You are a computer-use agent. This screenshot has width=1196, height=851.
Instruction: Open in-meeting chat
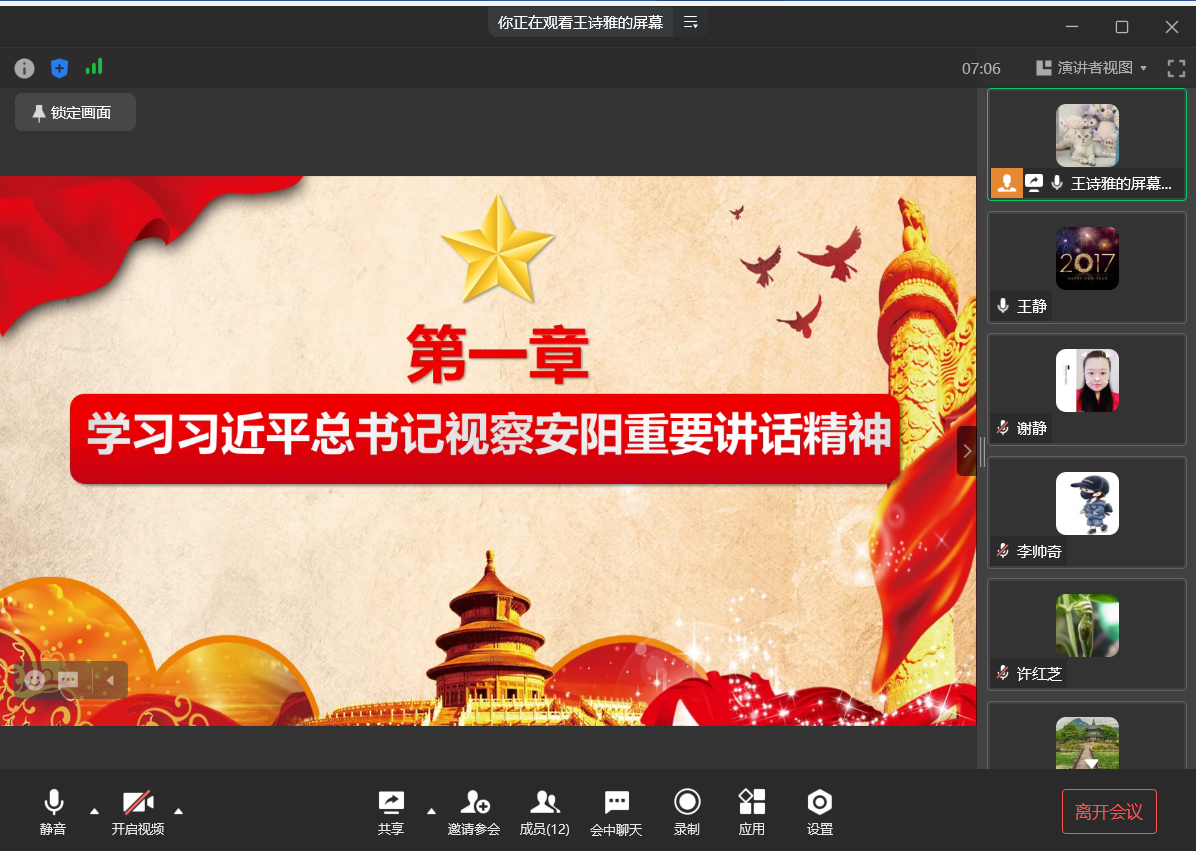coord(616,812)
